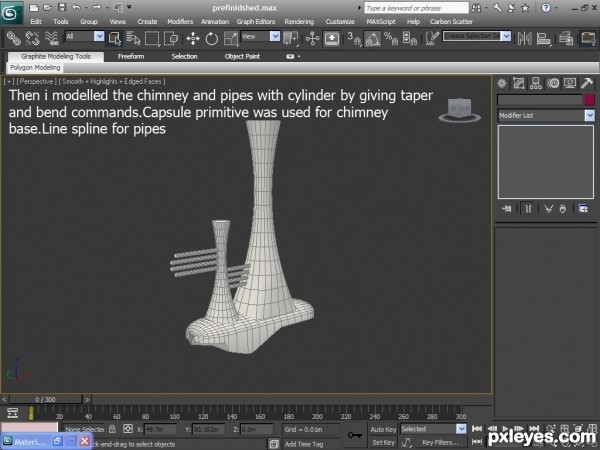Viewport: 600px width, 450px height.
Task: Click the object name field
Action: pyautogui.click(x=540, y=99)
